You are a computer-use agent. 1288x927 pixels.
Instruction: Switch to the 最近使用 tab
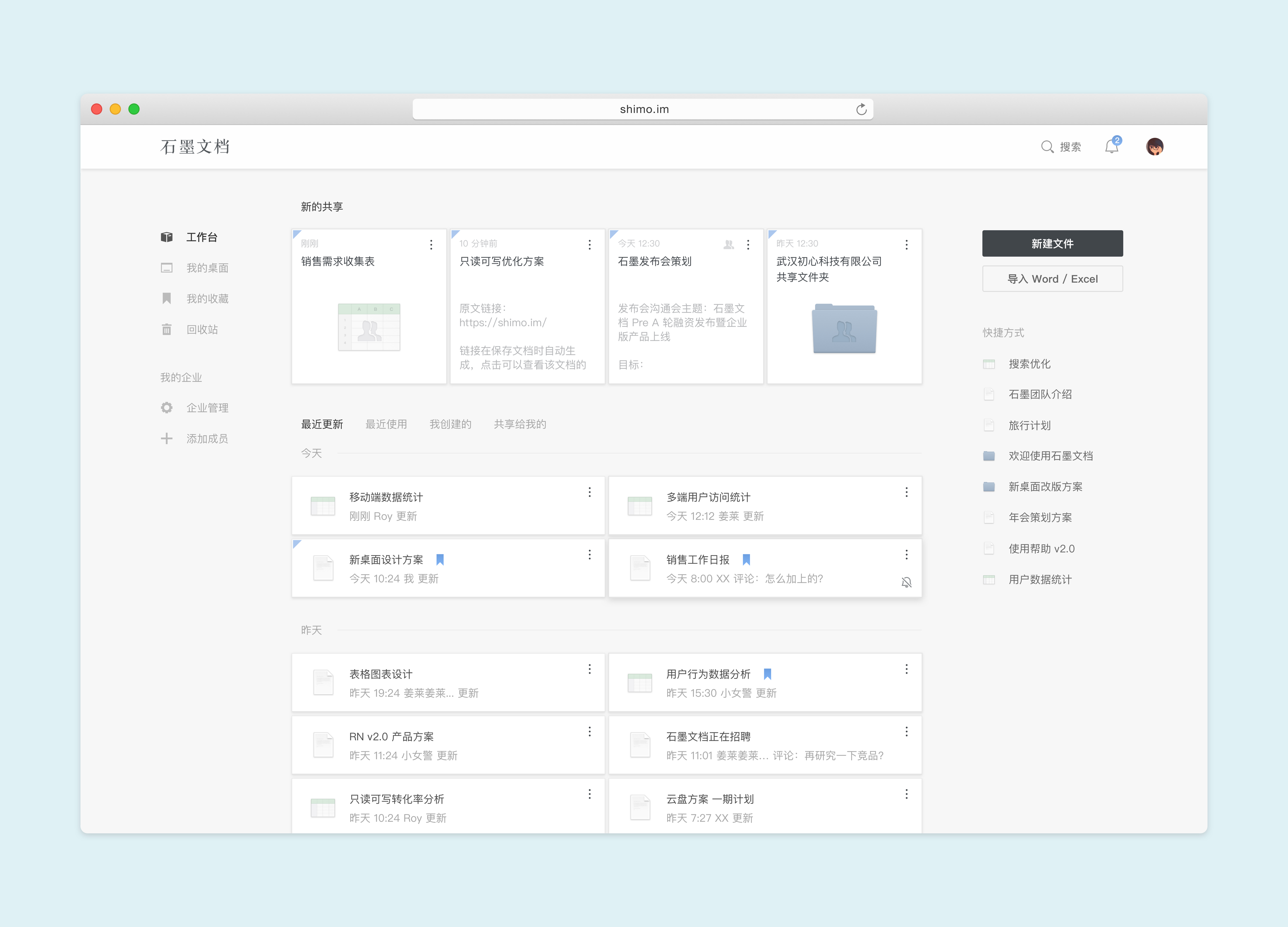[x=386, y=424]
